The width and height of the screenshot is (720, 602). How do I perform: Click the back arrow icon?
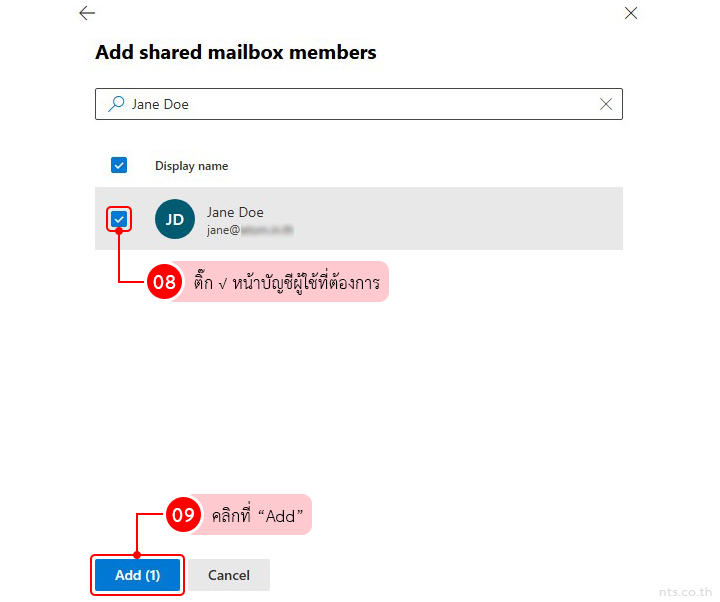click(x=87, y=13)
